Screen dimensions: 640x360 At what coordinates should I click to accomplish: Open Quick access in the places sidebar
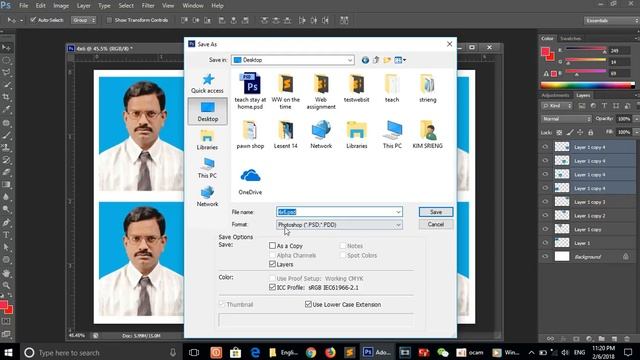click(x=207, y=83)
